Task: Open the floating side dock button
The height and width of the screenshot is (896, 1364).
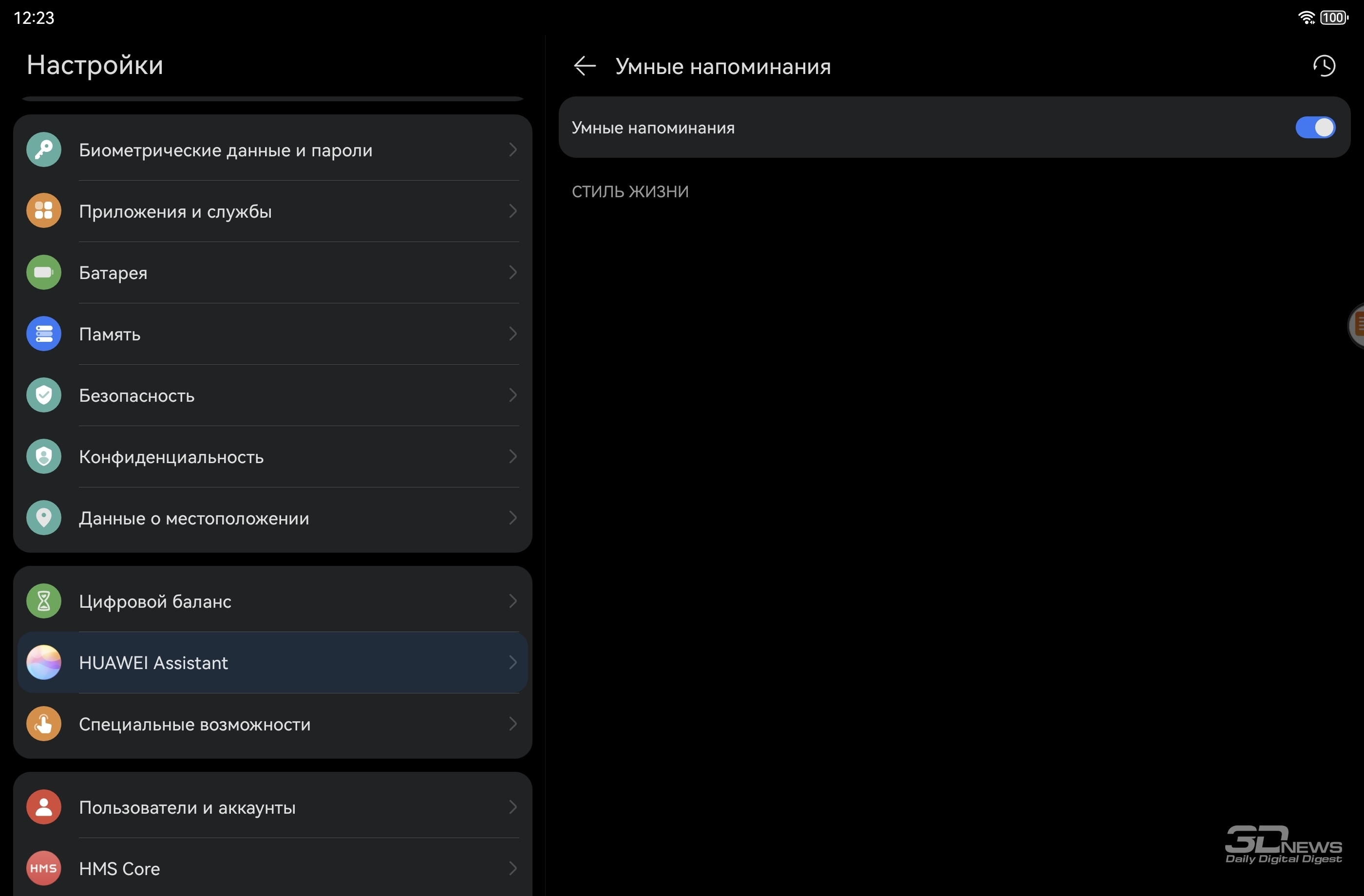Action: click(1356, 325)
